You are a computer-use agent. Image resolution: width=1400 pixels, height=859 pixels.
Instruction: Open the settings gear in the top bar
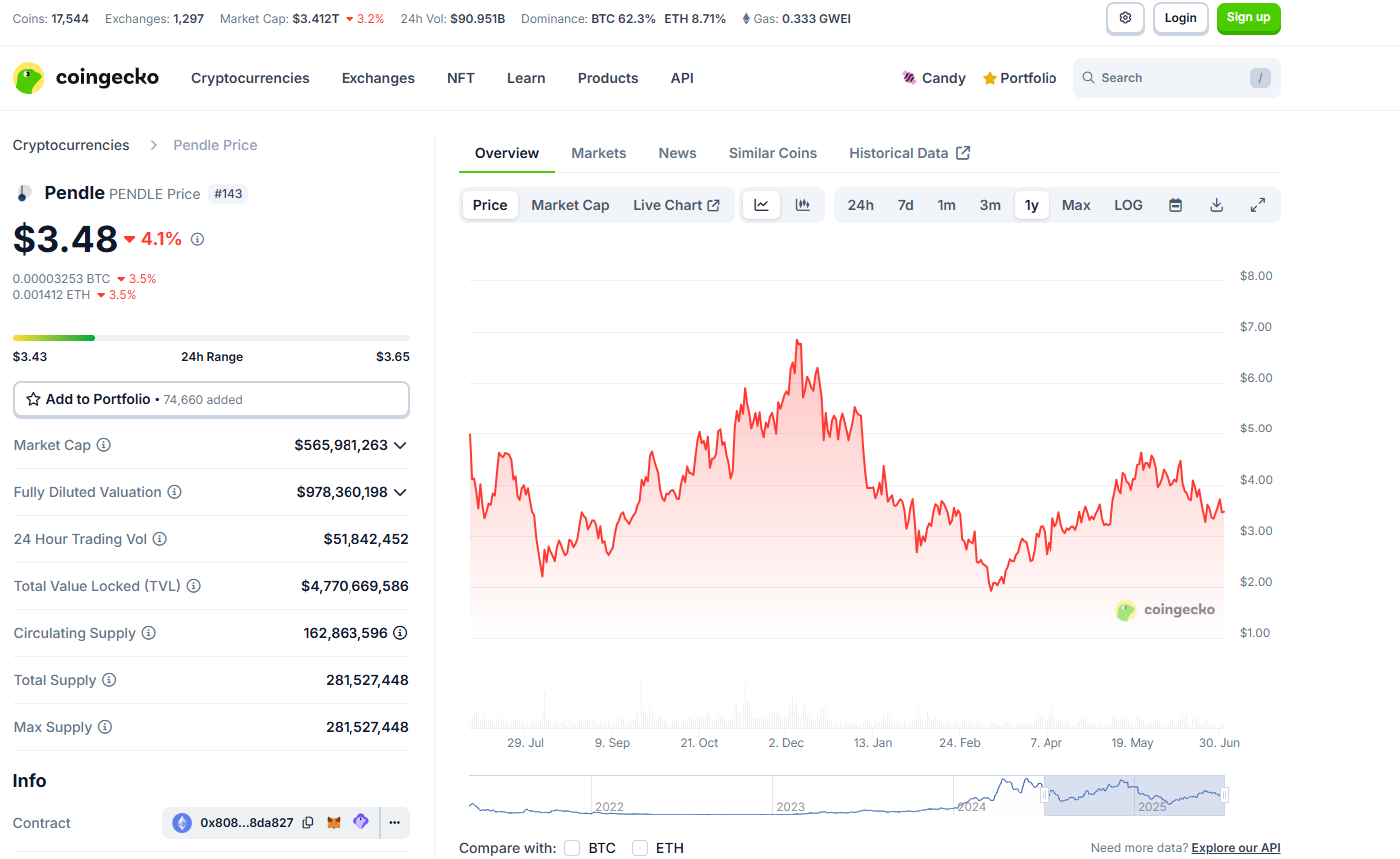1125,18
